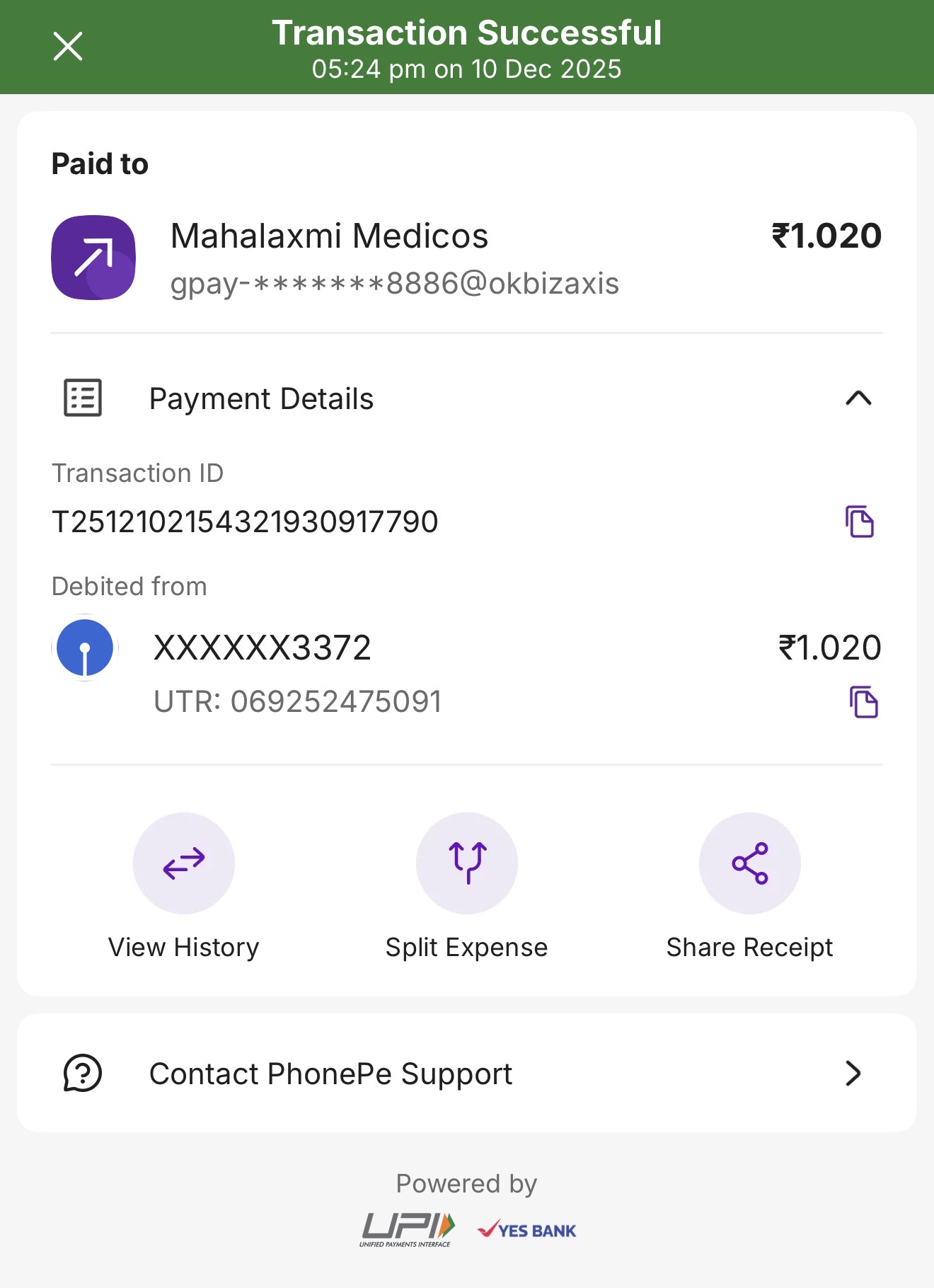Close the transaction receipt screen
This screenshot has width=934, height=1288.
[x=68, y=47]
